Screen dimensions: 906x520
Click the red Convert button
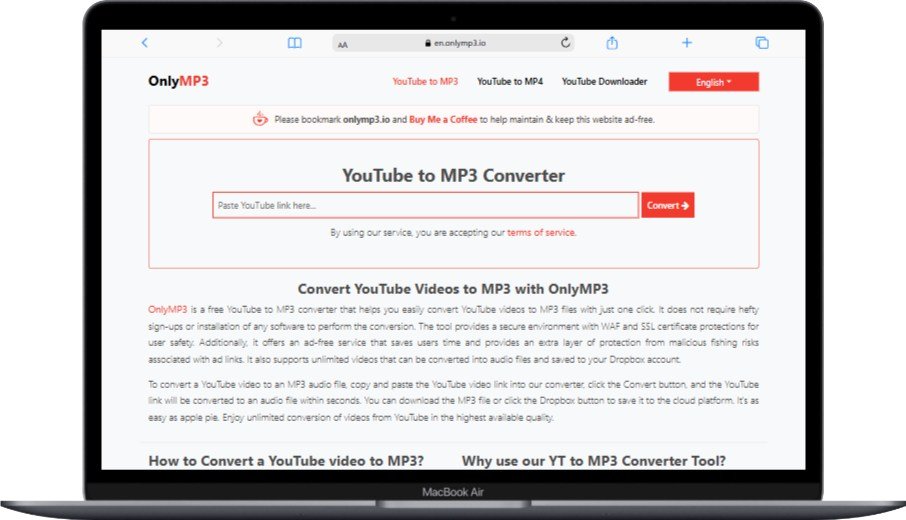point(668,205)
